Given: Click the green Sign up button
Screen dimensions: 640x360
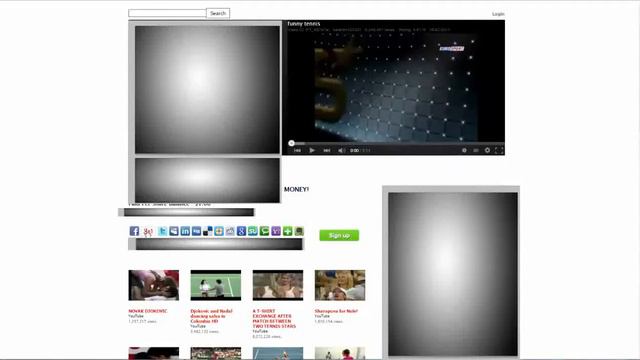Looking at the screenshot, I should pos(339,235).
